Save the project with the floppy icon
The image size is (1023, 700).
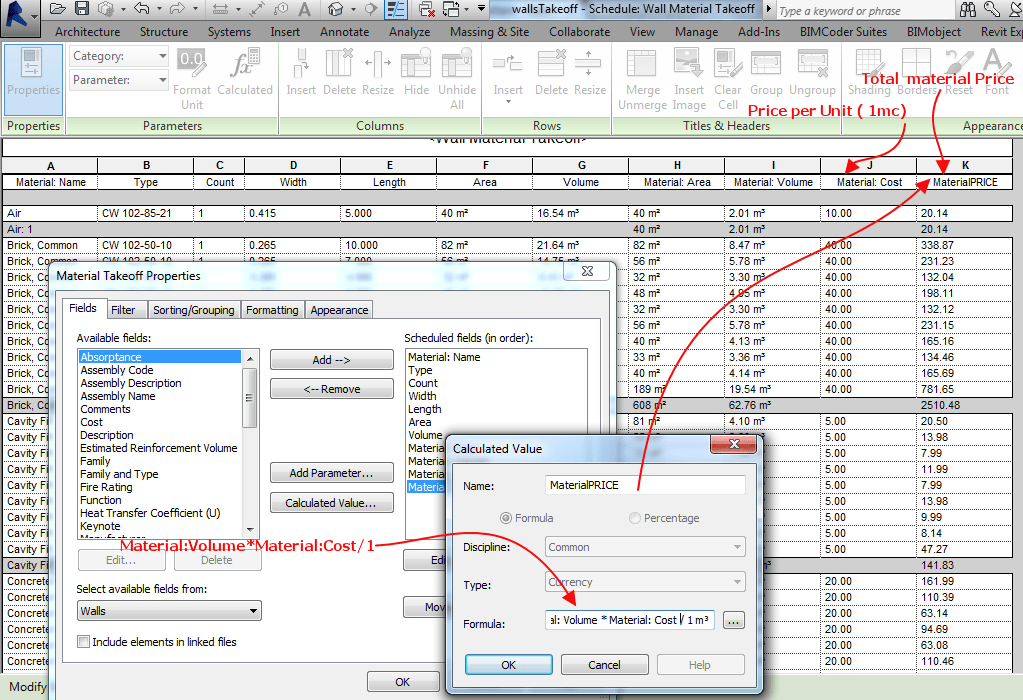[x=82, y=9]
